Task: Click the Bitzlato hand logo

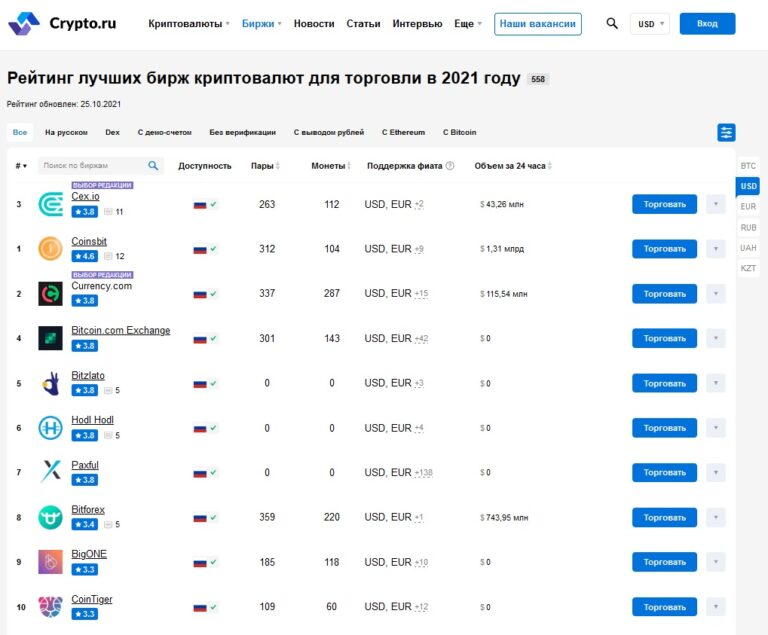Action: [x=50, y=383]
